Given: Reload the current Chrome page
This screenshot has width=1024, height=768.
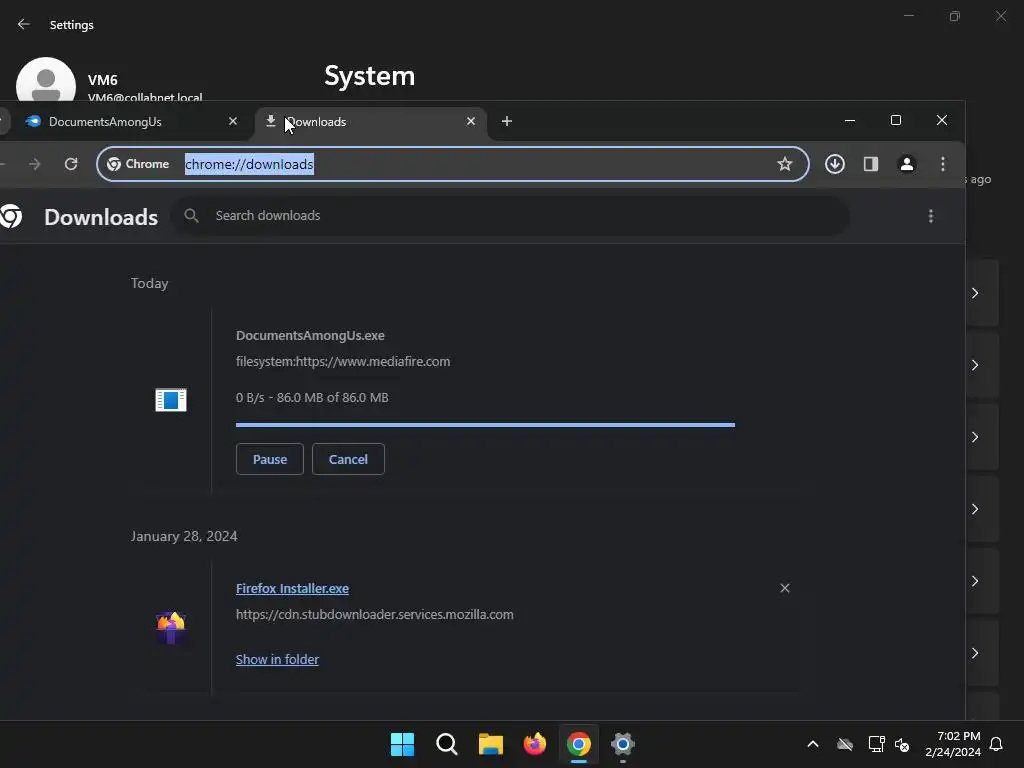Looking at the screenshot, I should [71, 164].
